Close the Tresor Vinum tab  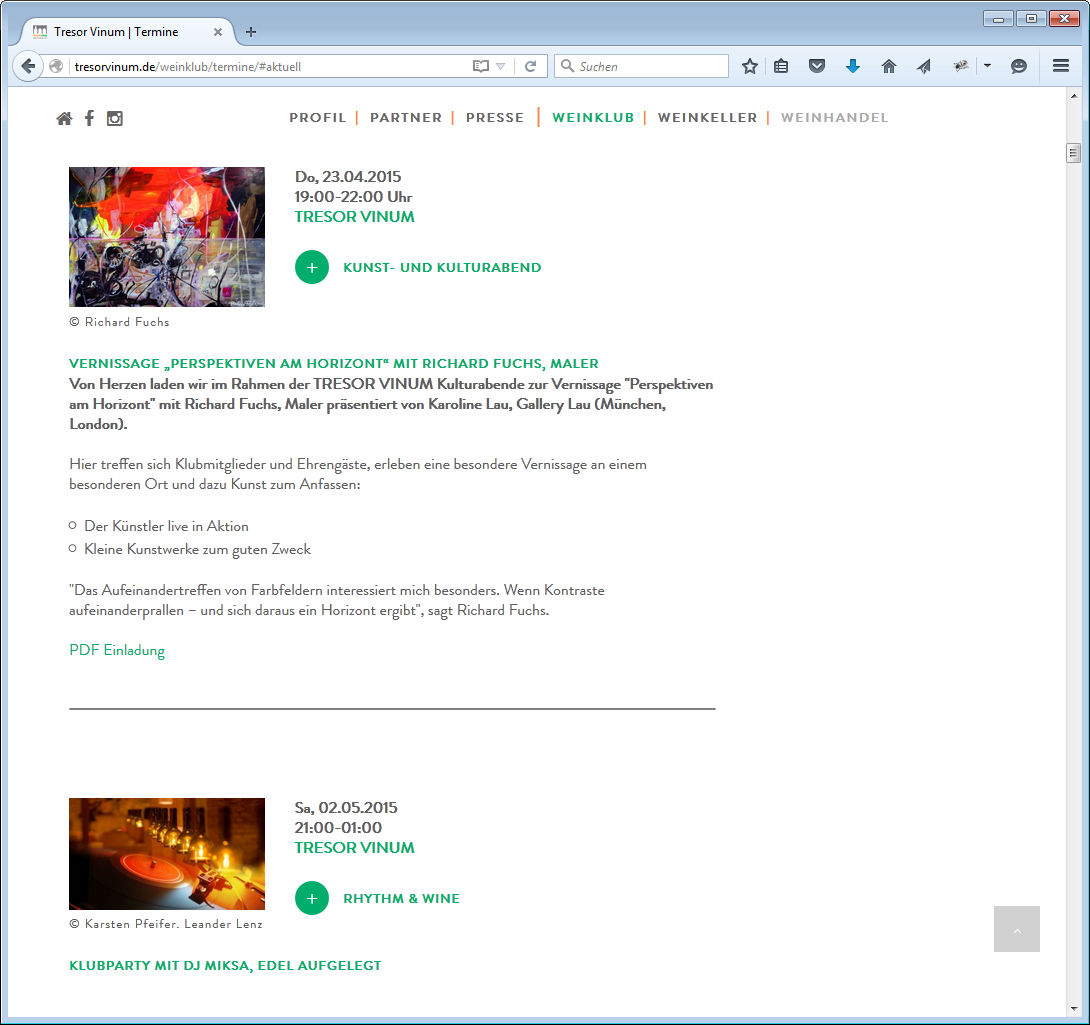[218, 32]
